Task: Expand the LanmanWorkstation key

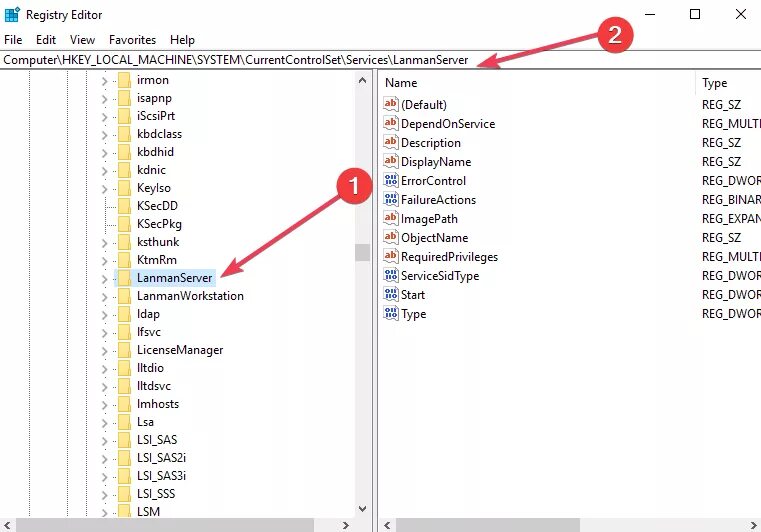Action: point(104,297)
